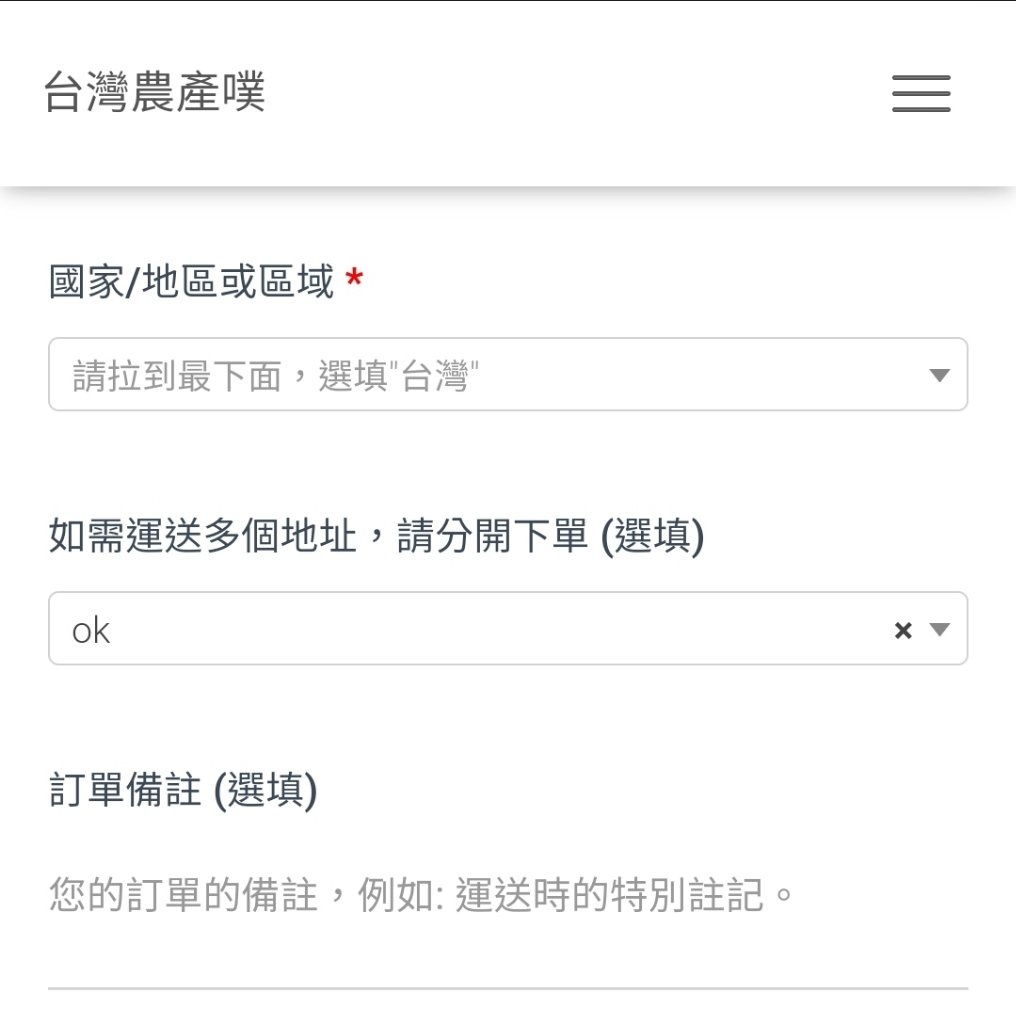Click the placeholder text 選填"台灣"
Viewport: 1016px width, 1024px height.
click(x=398, y=376)
